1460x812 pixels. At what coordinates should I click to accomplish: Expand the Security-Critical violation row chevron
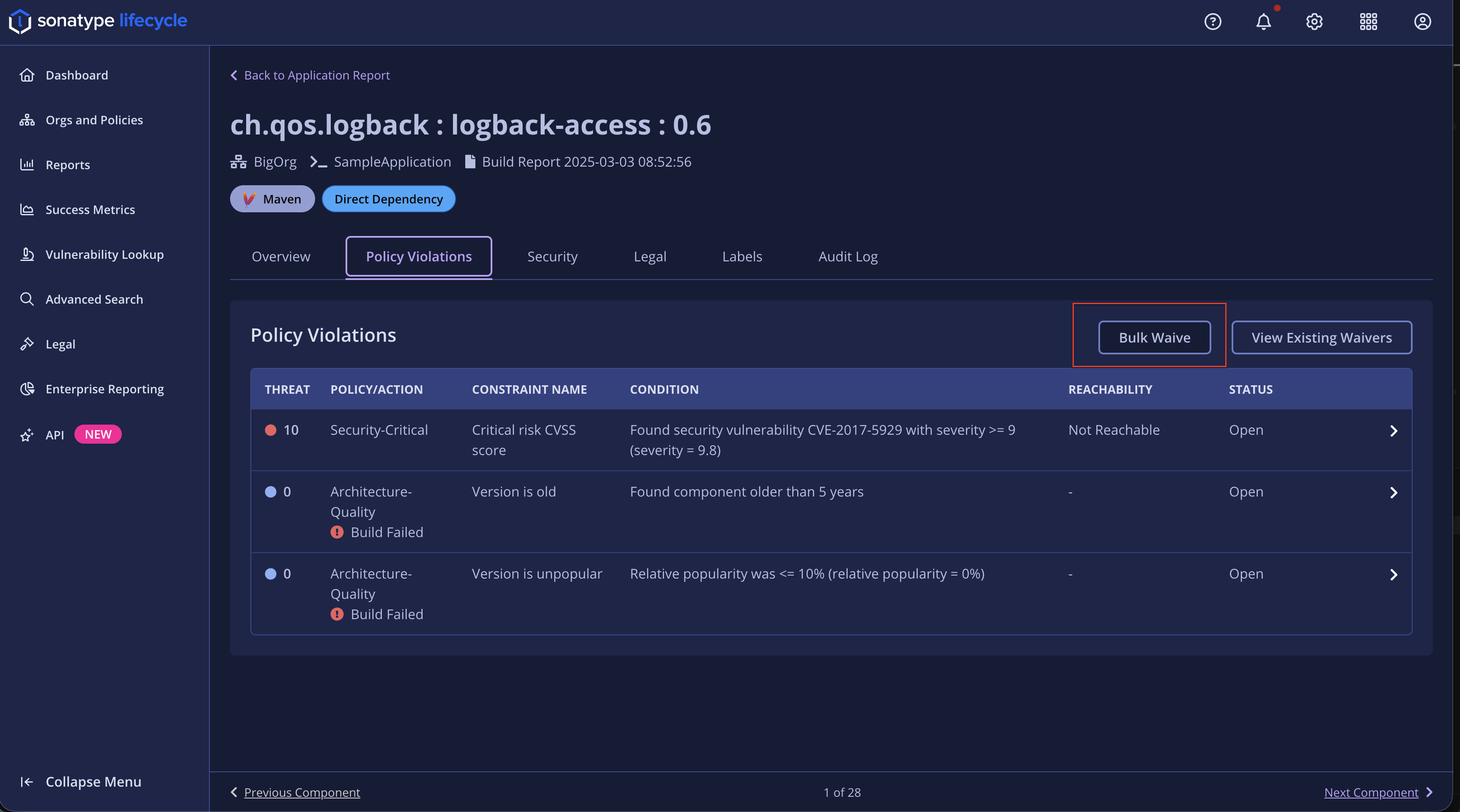(1394, 431)
